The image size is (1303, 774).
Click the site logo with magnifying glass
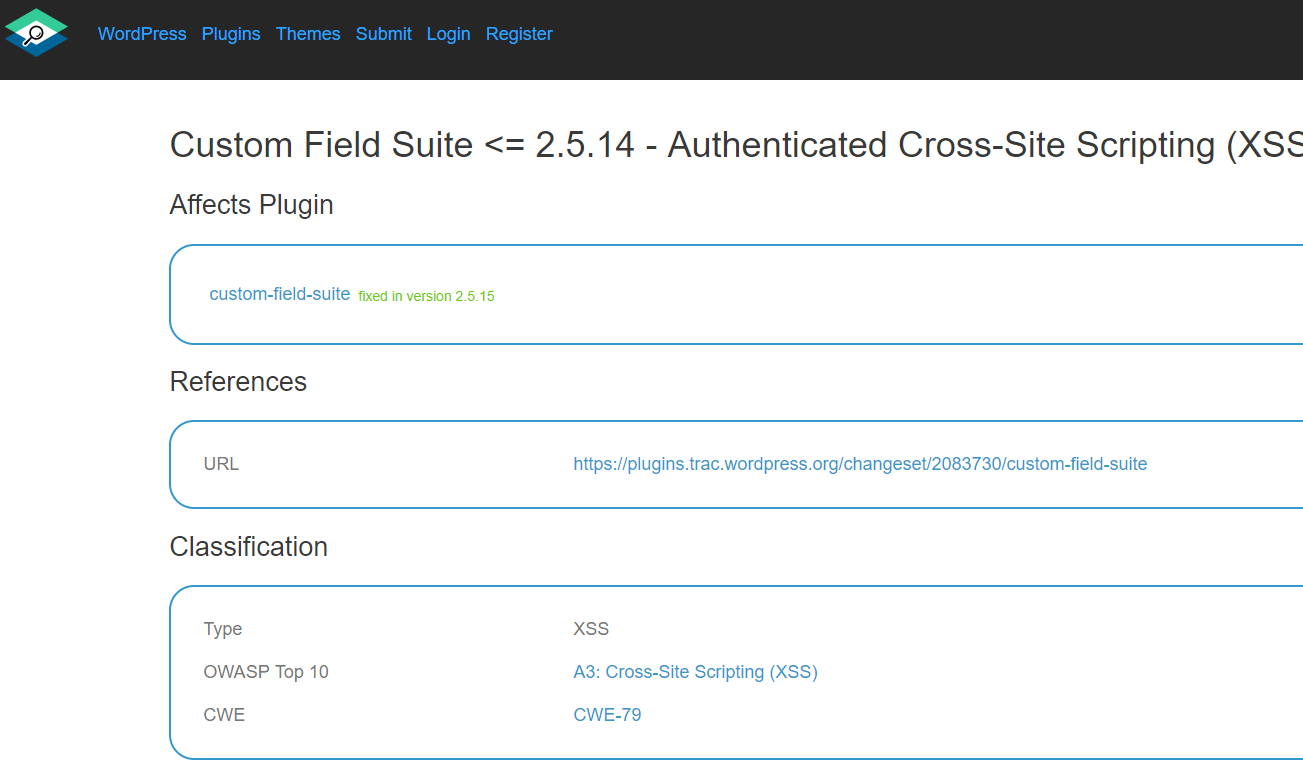pyautogui.click(x=36, y=33)
